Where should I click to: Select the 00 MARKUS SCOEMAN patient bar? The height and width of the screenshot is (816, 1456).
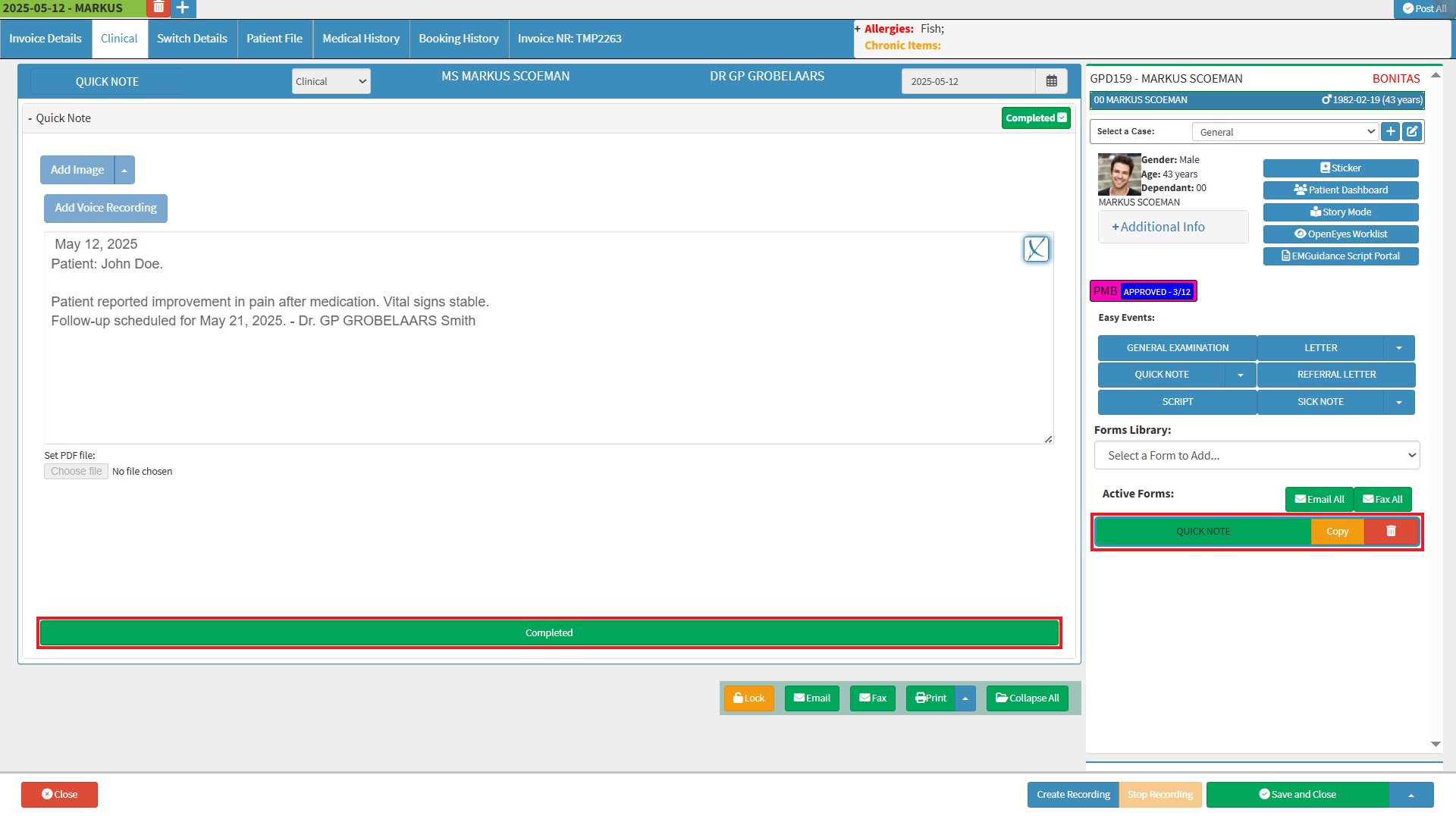(1257, 100)
